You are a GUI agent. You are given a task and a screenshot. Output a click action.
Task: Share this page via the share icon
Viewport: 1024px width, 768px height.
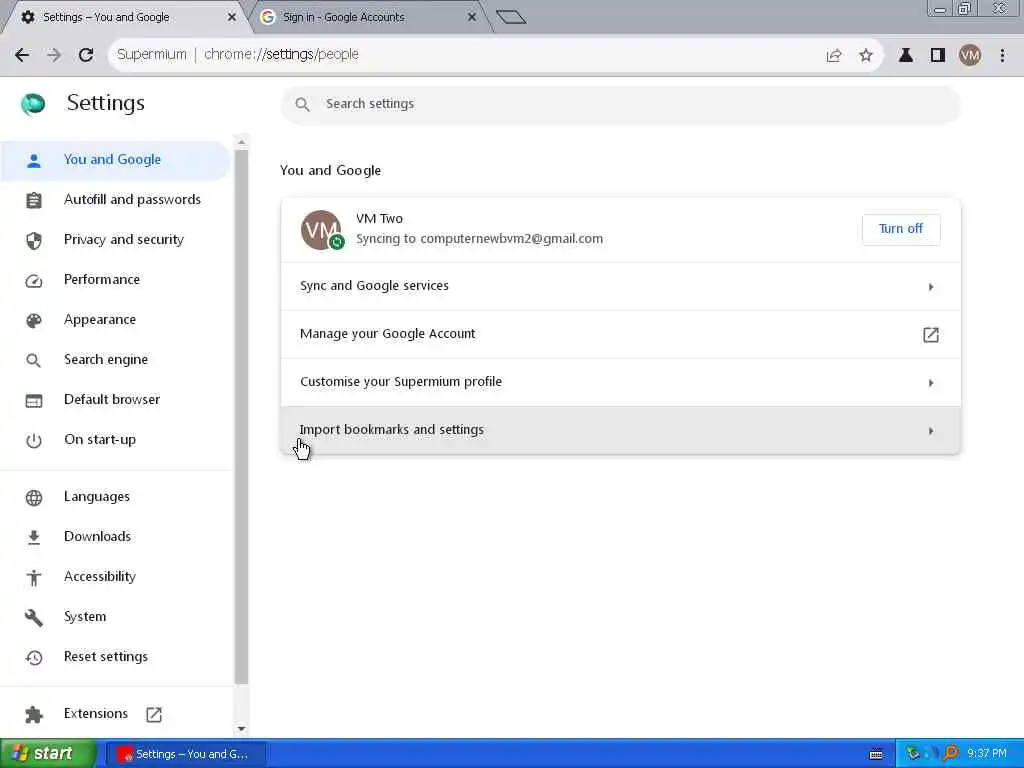coord(834,56)
